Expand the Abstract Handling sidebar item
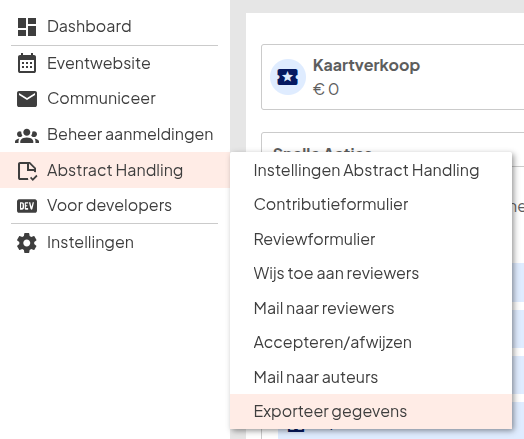Viewport: 524px width, 439px height. [115, 170]
